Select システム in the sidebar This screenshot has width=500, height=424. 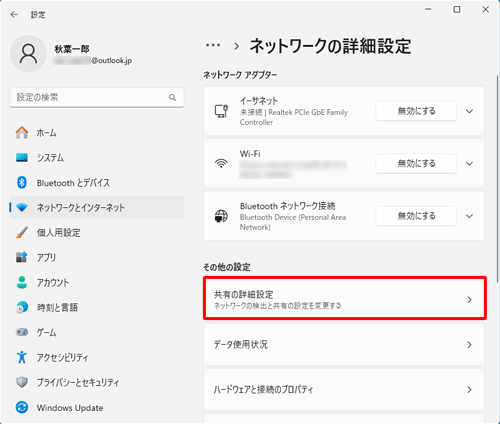[x=97, y=158]
